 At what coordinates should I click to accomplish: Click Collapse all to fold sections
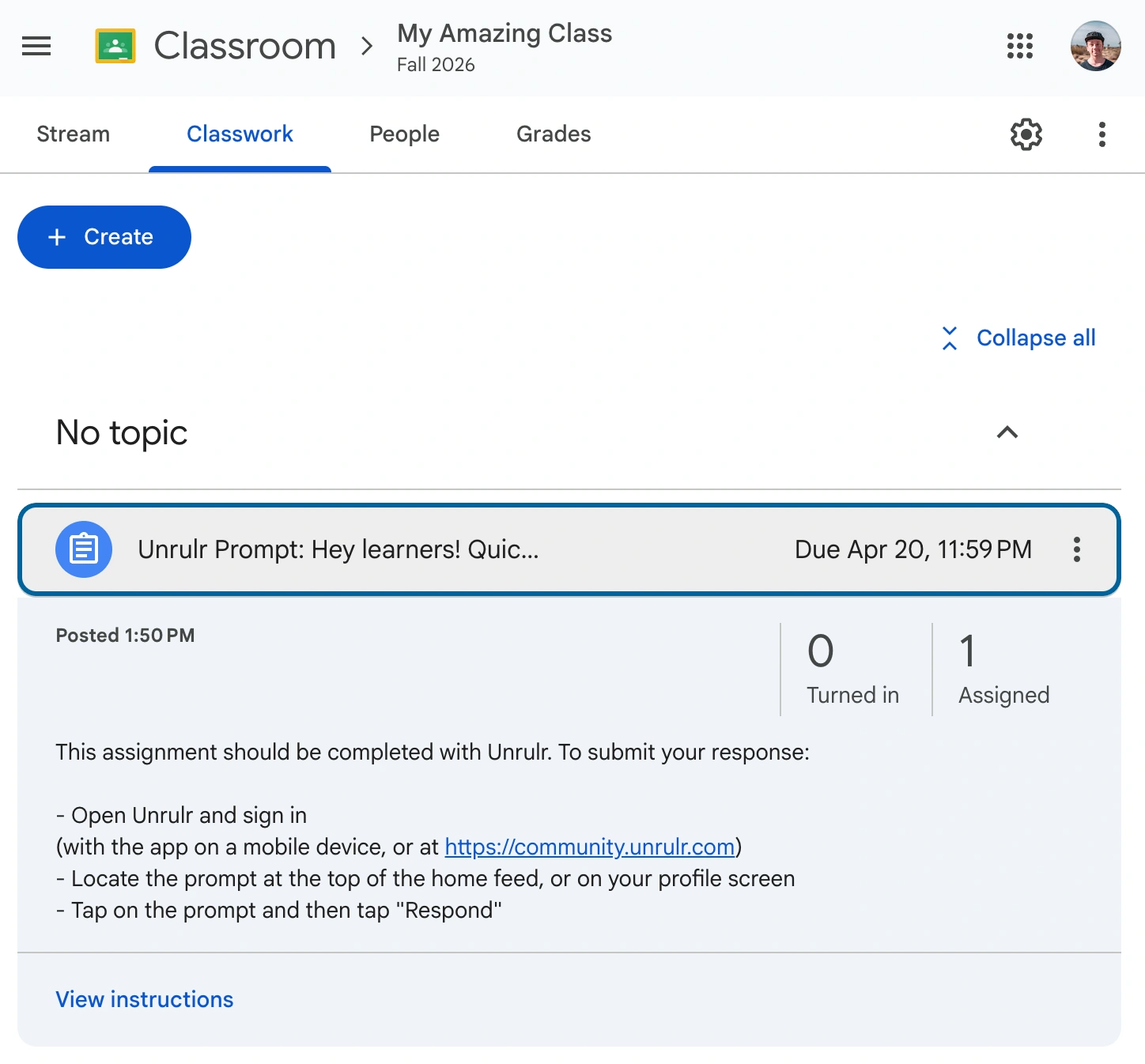[x=1018, y=338]
